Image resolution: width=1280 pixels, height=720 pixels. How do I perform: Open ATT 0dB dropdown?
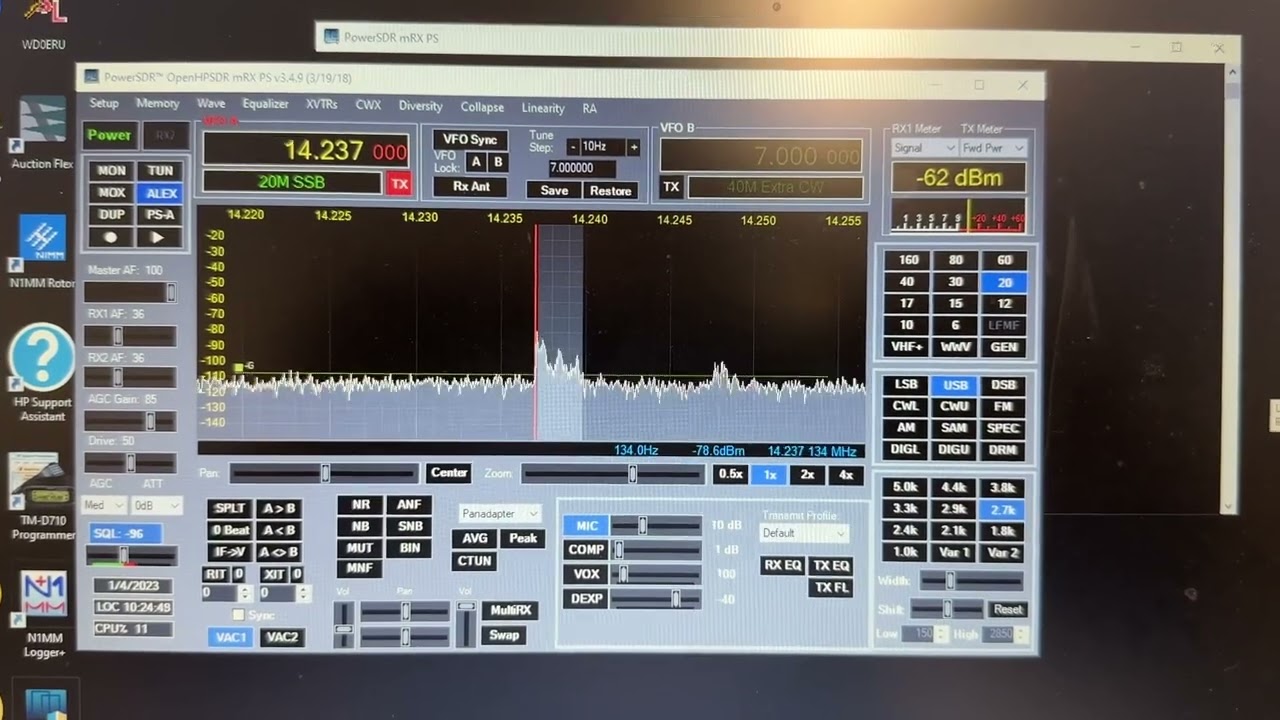point(156,505)
